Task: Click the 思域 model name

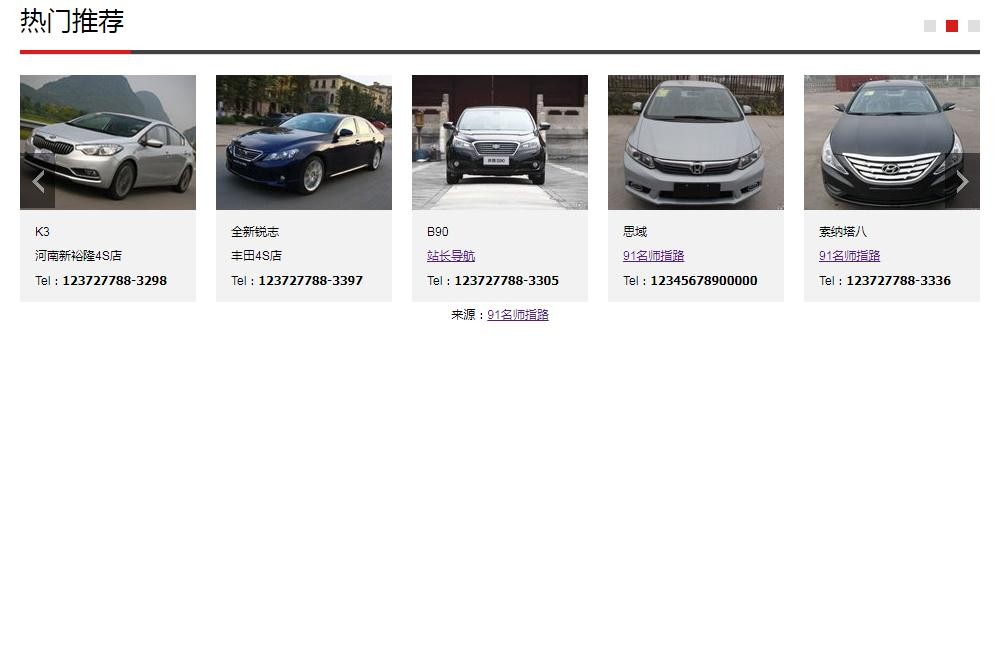Action: click(635, 231)
